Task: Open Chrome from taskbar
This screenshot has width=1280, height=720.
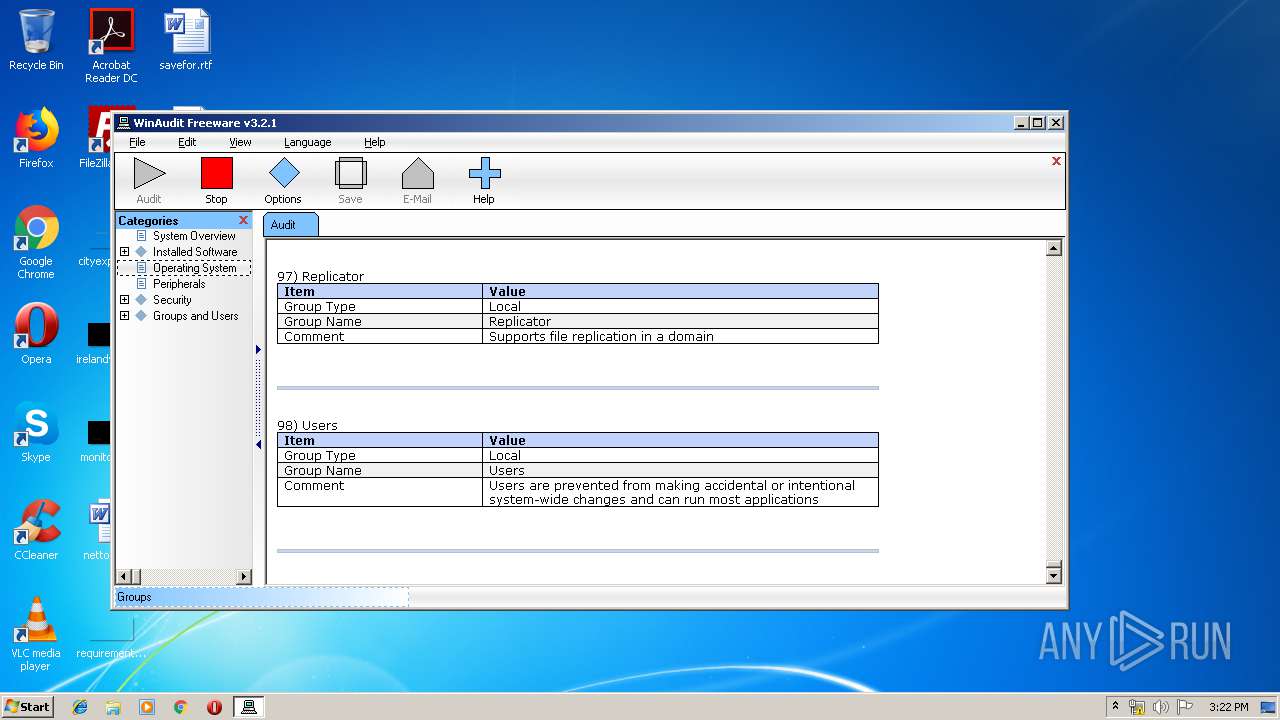Action: pos(180,707)
